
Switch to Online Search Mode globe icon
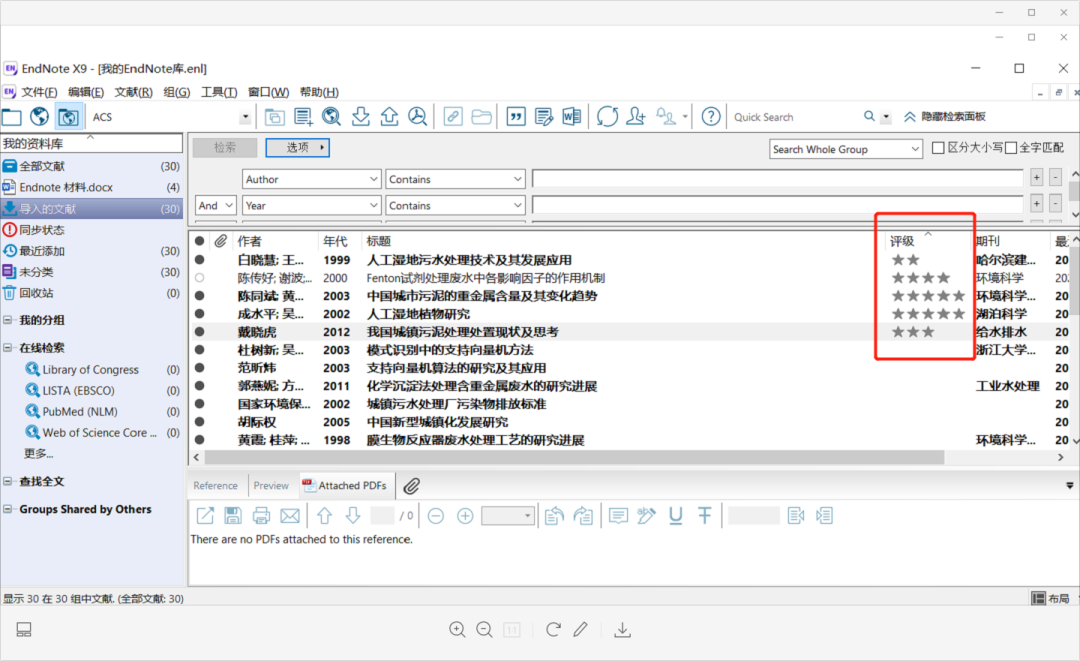[x=39, y=117]
